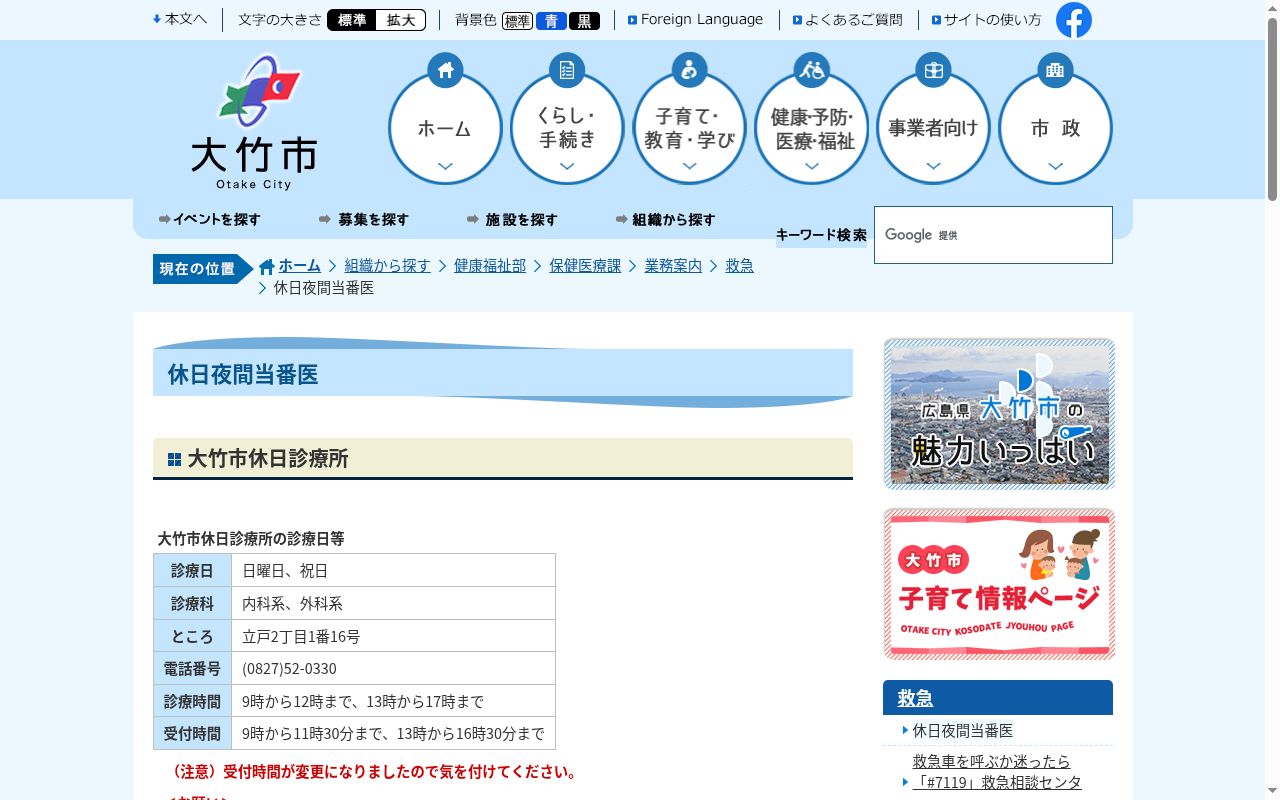Click the Google keyword search field

point(993,235)
